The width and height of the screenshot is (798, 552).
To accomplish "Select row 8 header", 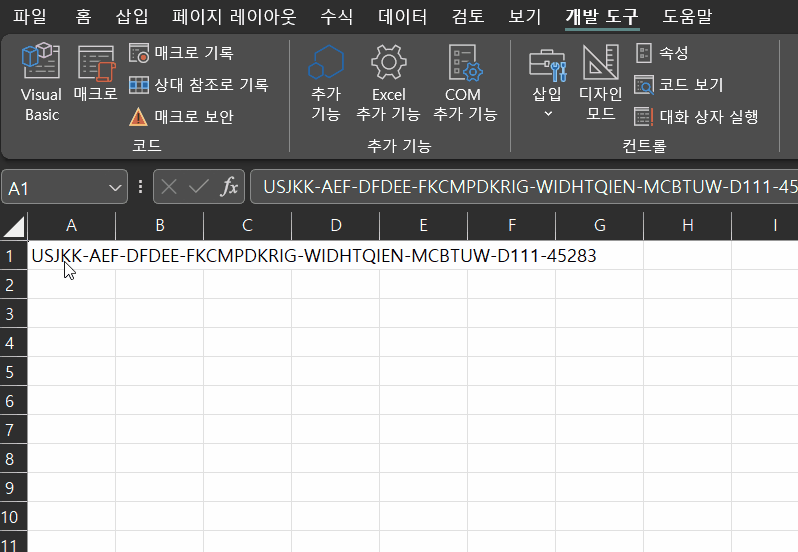I will (x=13, y=458).
